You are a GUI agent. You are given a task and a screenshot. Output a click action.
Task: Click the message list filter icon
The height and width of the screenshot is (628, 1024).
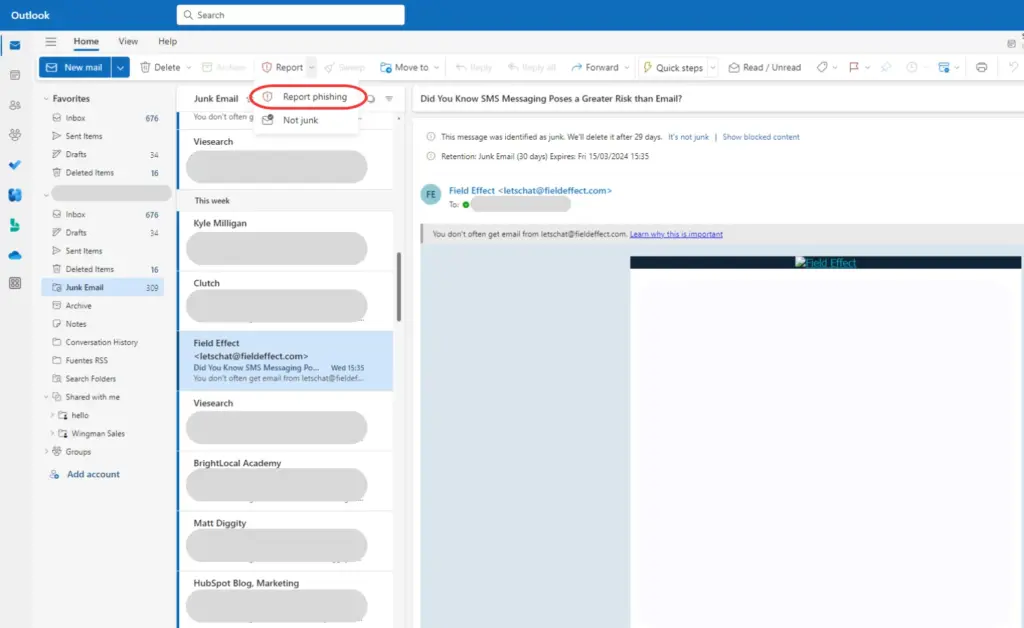[x=389, y=99]
